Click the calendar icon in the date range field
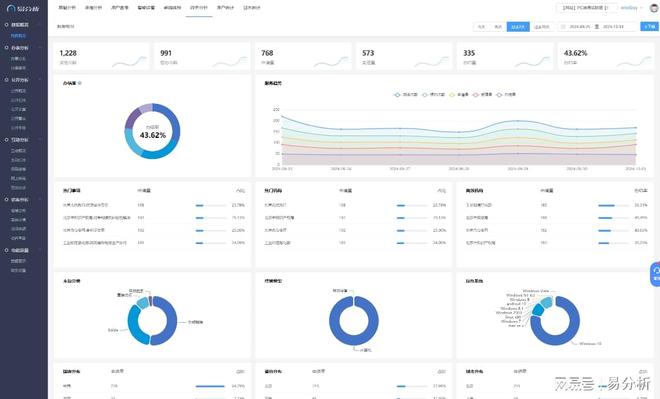 [x=563, y=27]
